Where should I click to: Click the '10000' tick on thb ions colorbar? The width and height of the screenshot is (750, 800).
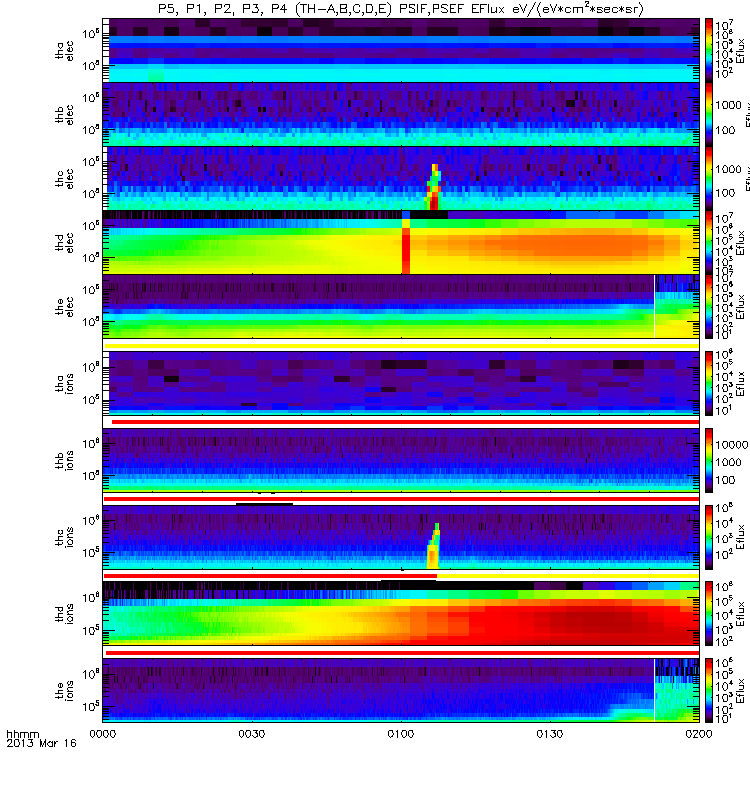pyautogui.click(x=731, y=445)
